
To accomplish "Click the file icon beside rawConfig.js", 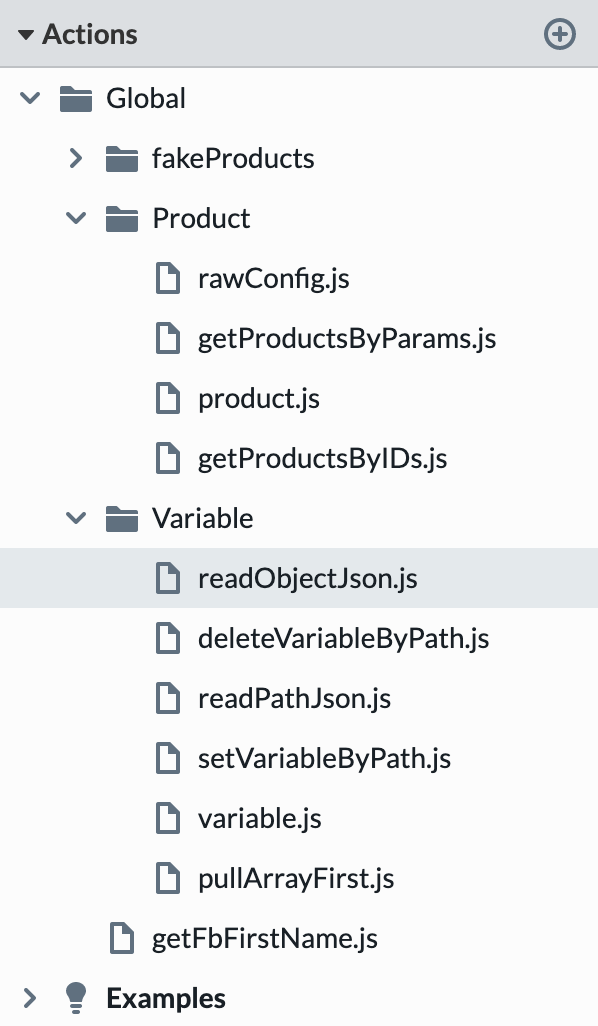I will [x=167, y=278].
